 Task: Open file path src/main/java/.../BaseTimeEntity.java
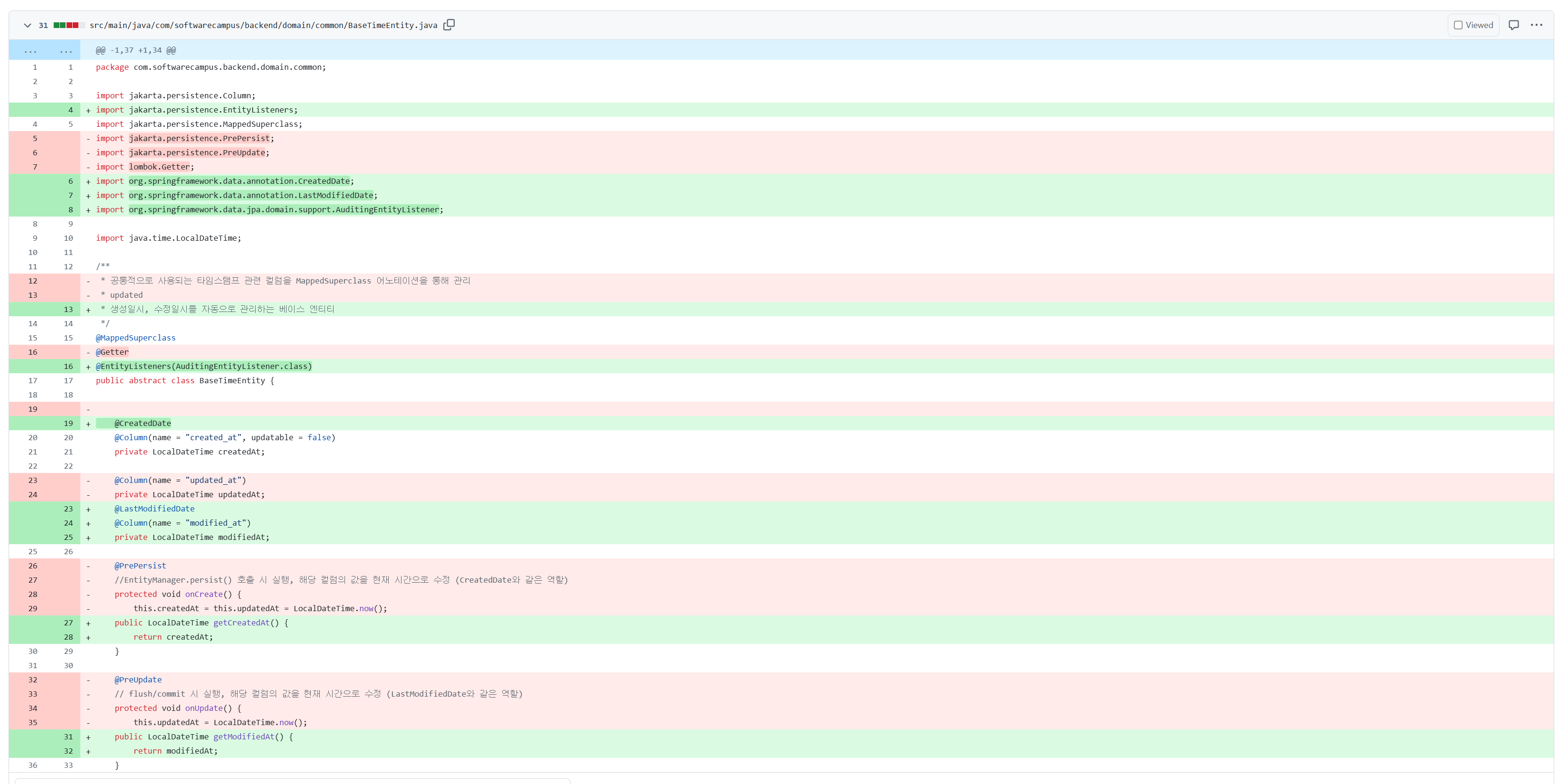(x=263, y=25)
